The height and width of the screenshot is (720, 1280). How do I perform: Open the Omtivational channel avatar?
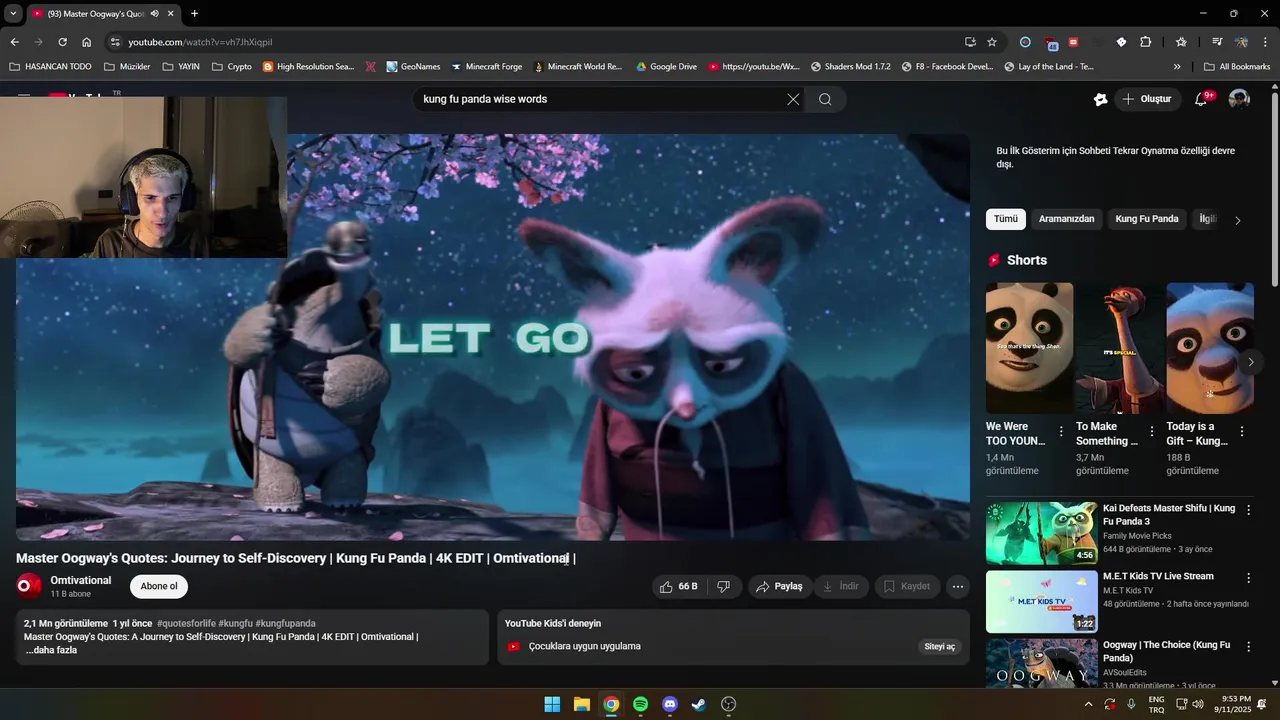click(x=29, y=586)
